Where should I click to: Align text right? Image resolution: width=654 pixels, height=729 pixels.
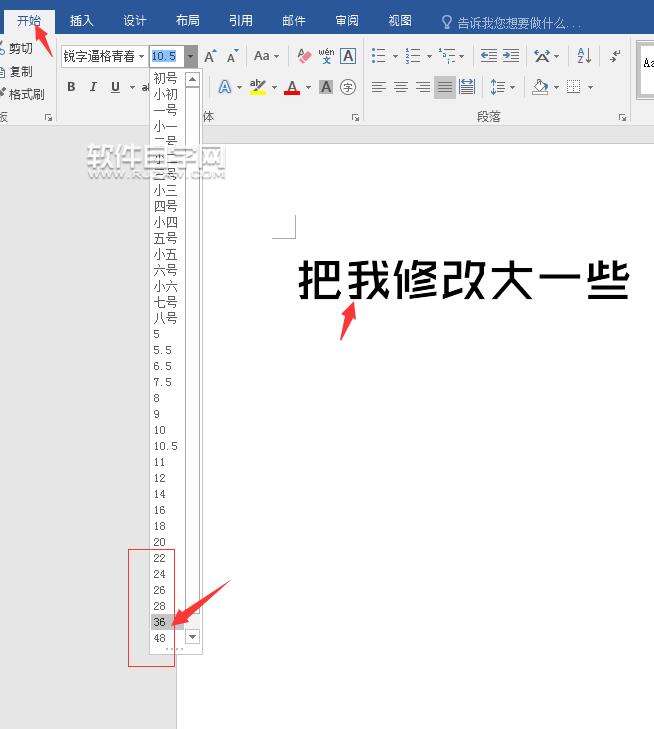pos(423,87)
